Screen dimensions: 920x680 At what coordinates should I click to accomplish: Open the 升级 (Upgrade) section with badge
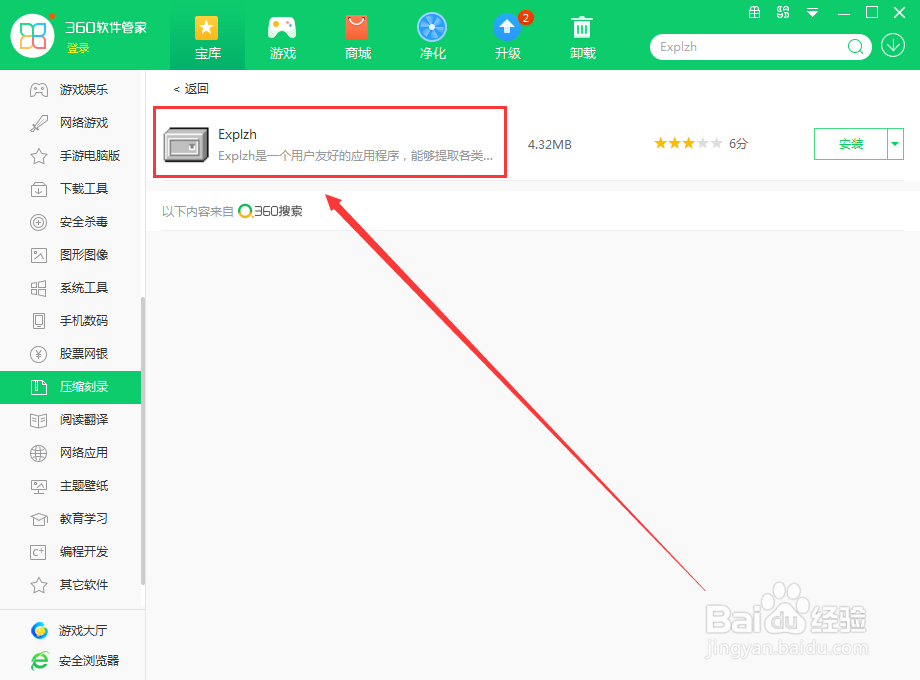pyautogui.click(x=507, y=36)
